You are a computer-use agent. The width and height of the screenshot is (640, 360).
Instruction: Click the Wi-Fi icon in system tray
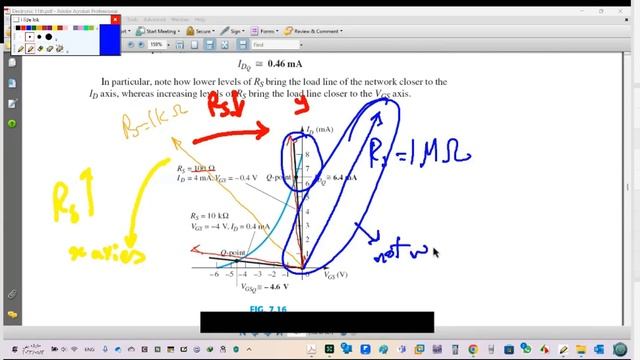[74, 349]
